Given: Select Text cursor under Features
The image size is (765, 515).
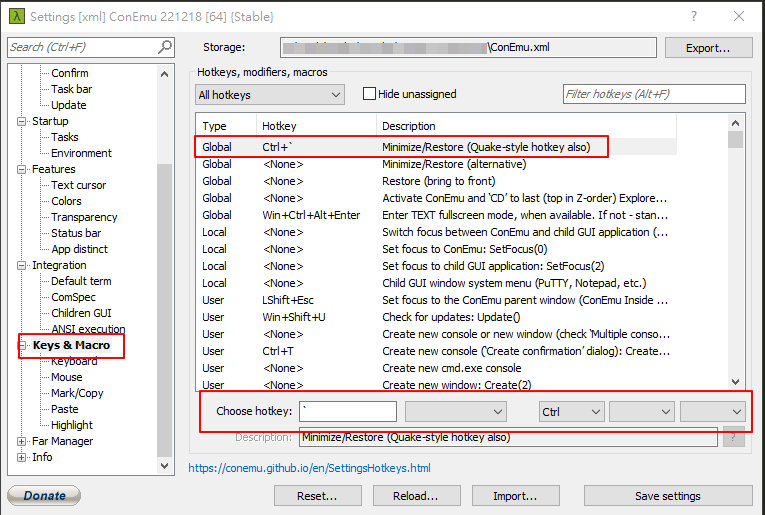Looking at the screenshot, I should coord(78,185).
